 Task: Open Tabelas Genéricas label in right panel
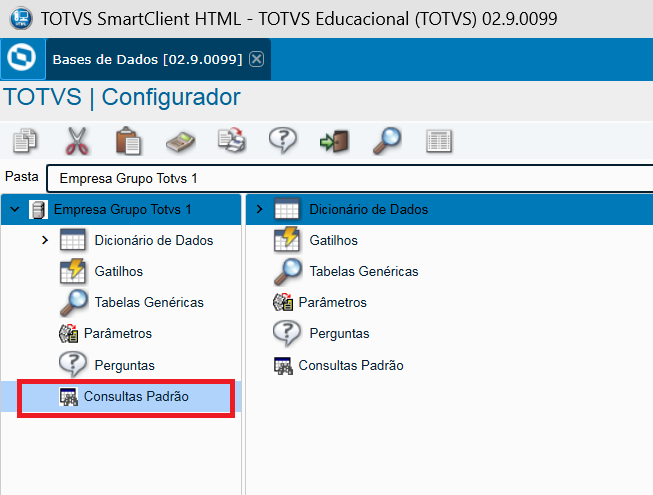click(x=364, y=271)
